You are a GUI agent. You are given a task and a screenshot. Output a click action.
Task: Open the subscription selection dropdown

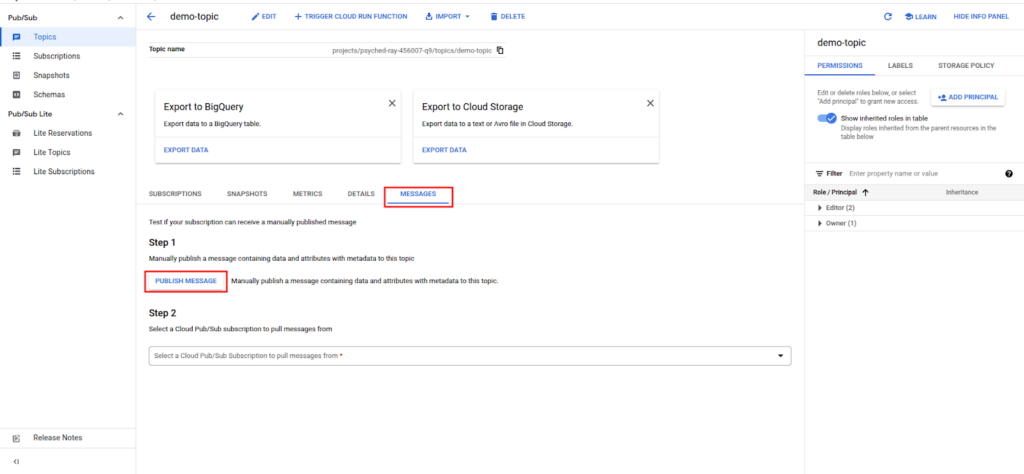click(470, 356)
